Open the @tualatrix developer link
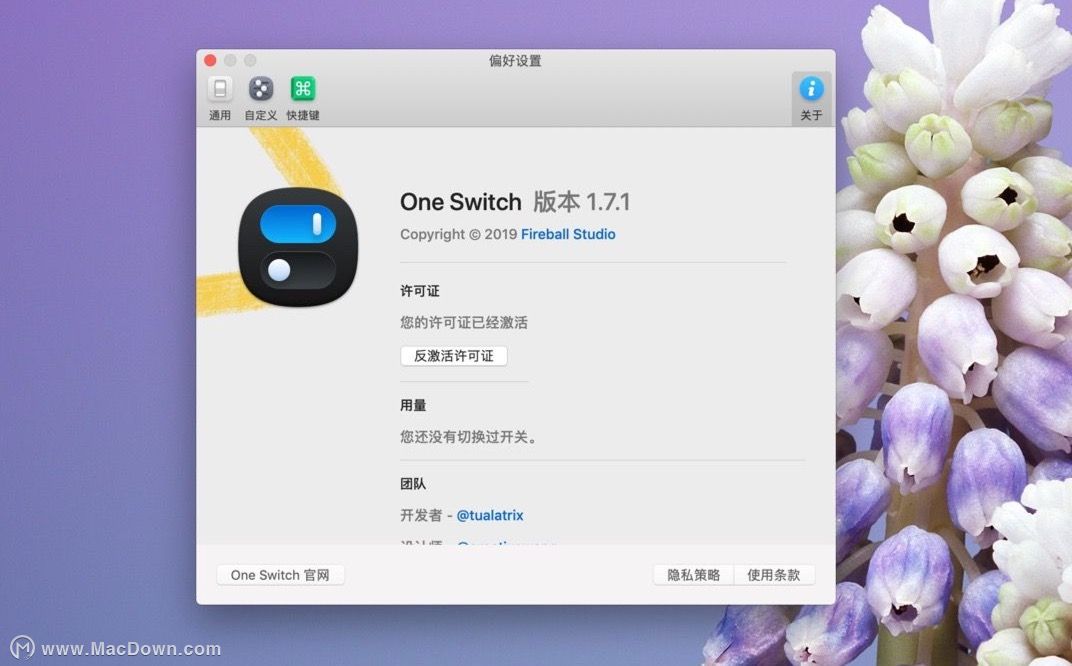 (490, 515)
